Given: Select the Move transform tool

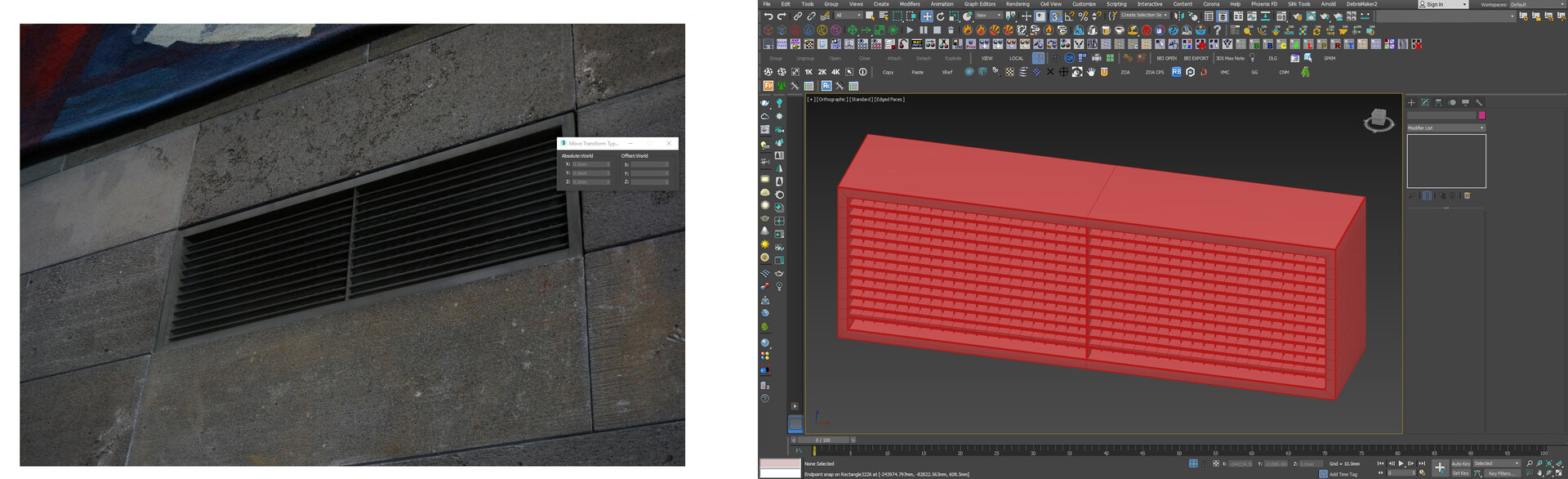Looking at the screenshot, I should [927, 16].
